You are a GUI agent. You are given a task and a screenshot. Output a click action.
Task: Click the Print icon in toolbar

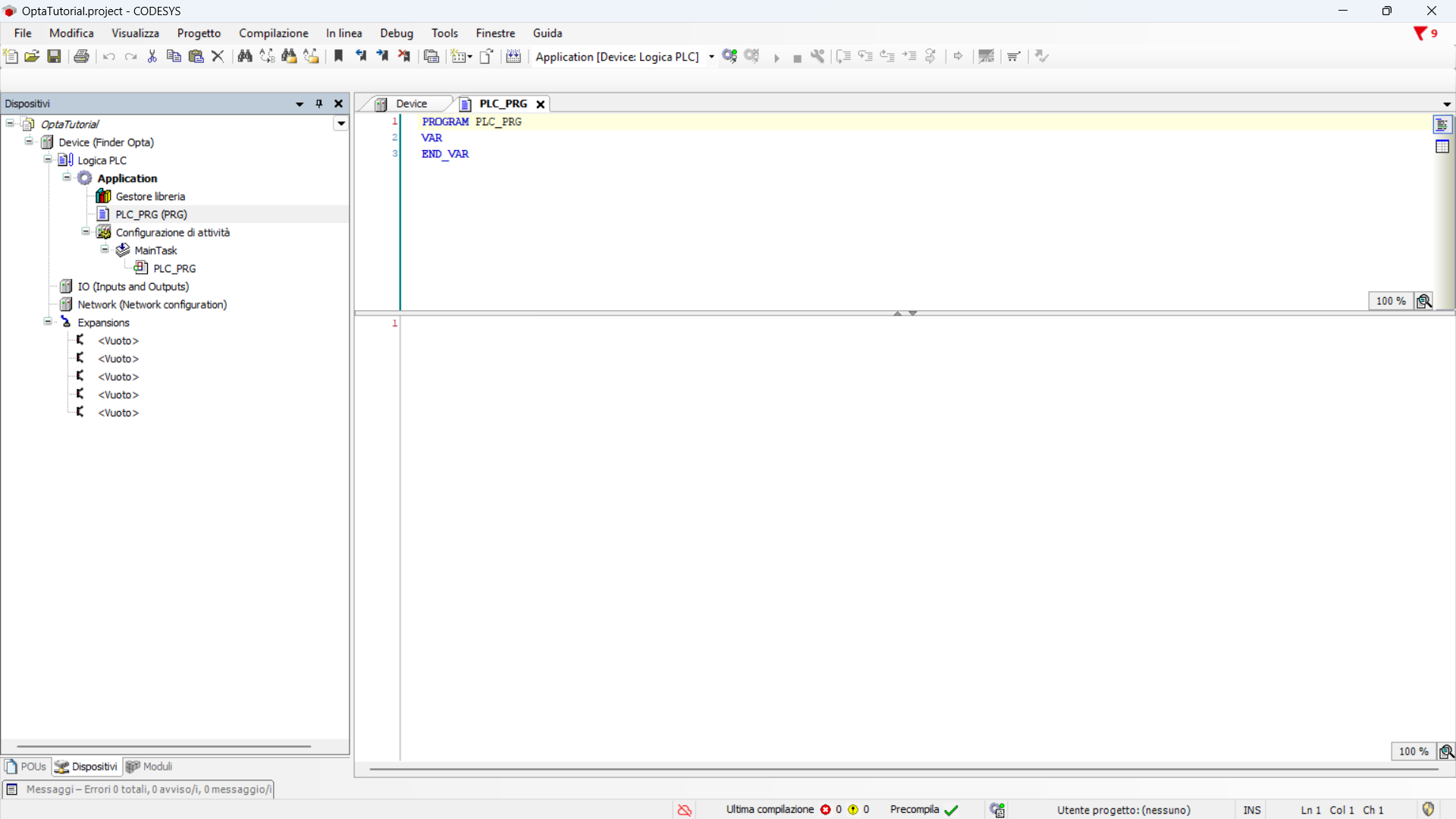(81, 56)
